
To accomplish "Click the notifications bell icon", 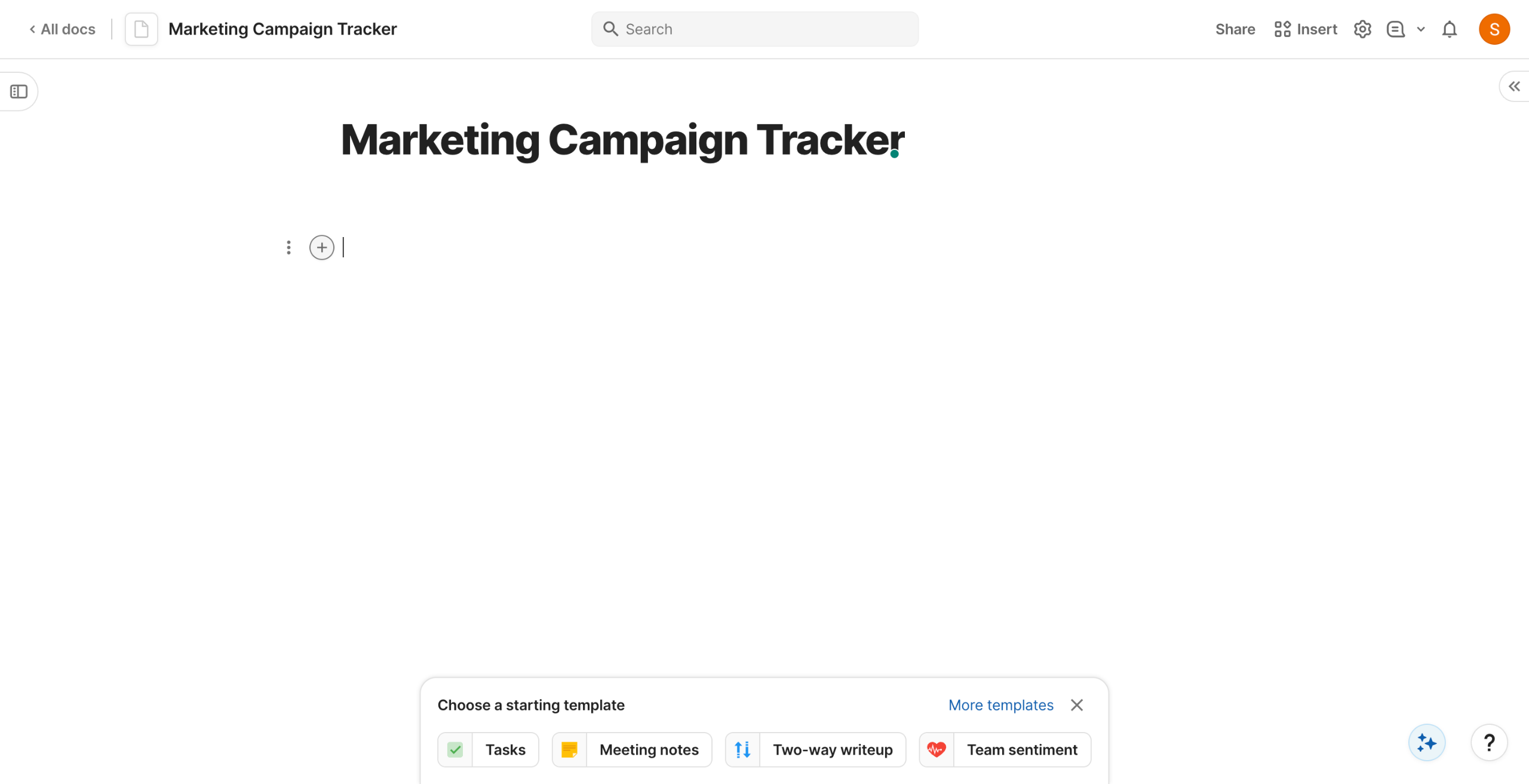I will click(x=1450, y=29).
